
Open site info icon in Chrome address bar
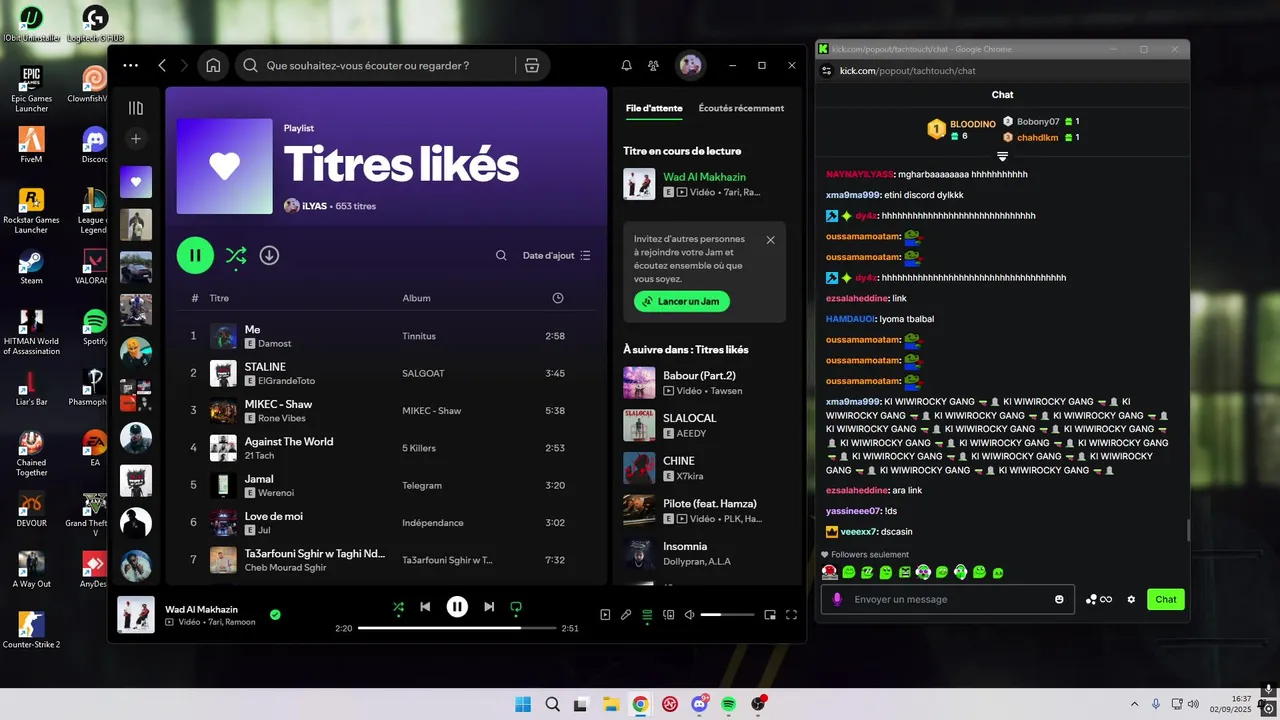(827, 71)
